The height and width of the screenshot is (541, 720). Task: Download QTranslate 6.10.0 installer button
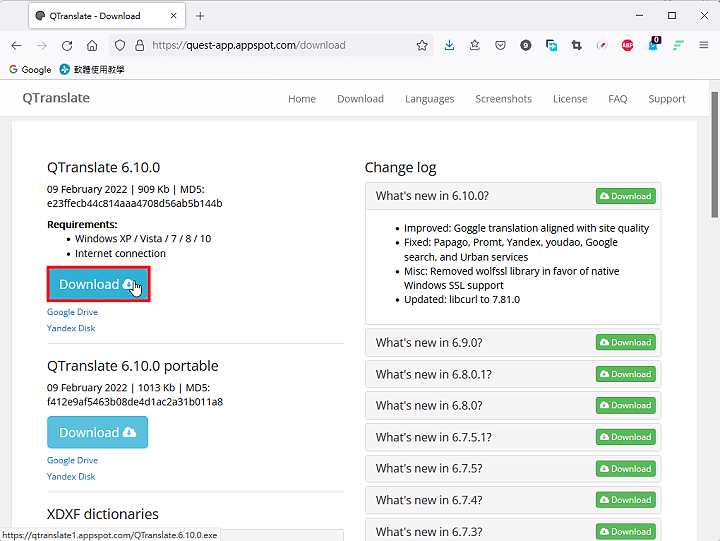point(98,284)
